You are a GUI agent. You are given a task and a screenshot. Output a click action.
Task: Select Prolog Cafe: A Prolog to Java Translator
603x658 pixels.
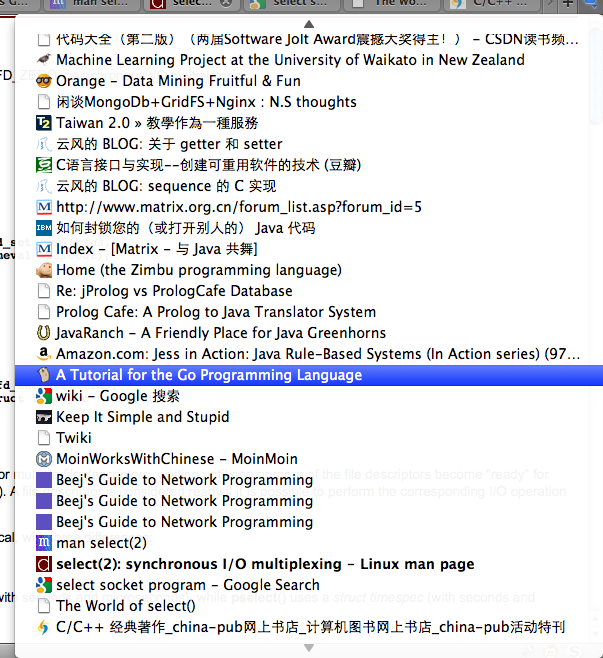[x=309, y=312]
